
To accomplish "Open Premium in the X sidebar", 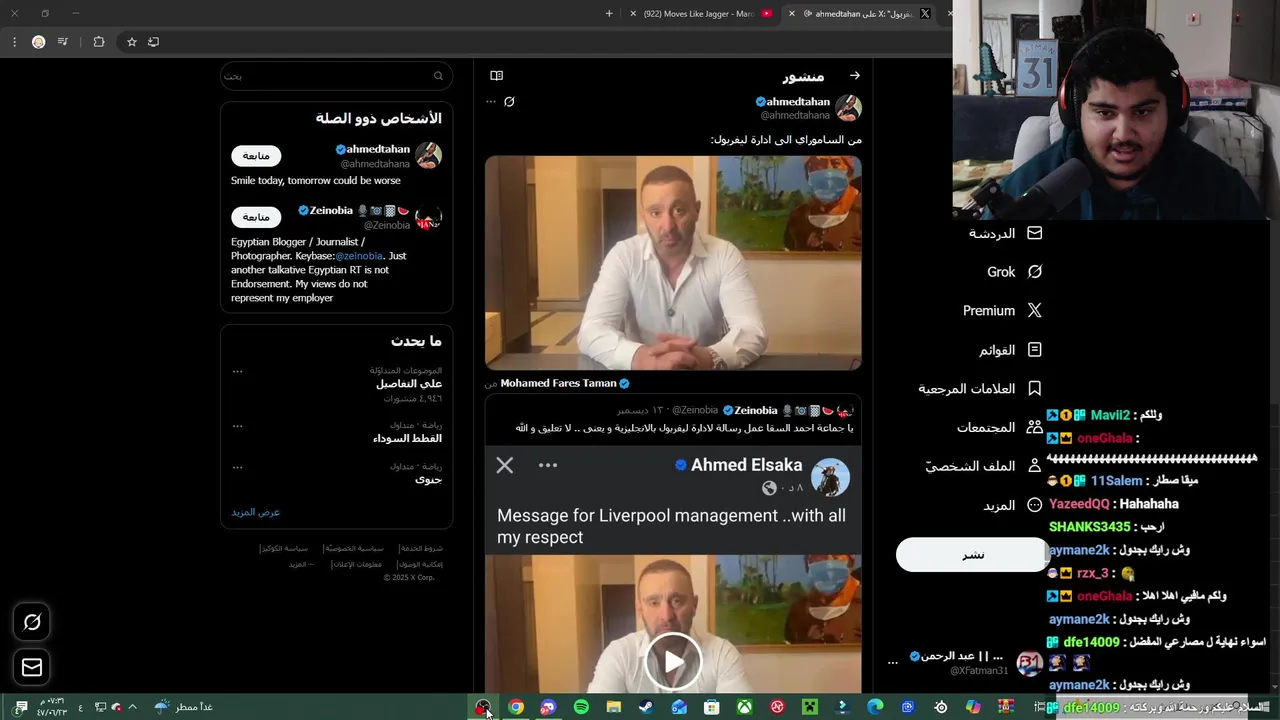I will (x=1002, y=311).
